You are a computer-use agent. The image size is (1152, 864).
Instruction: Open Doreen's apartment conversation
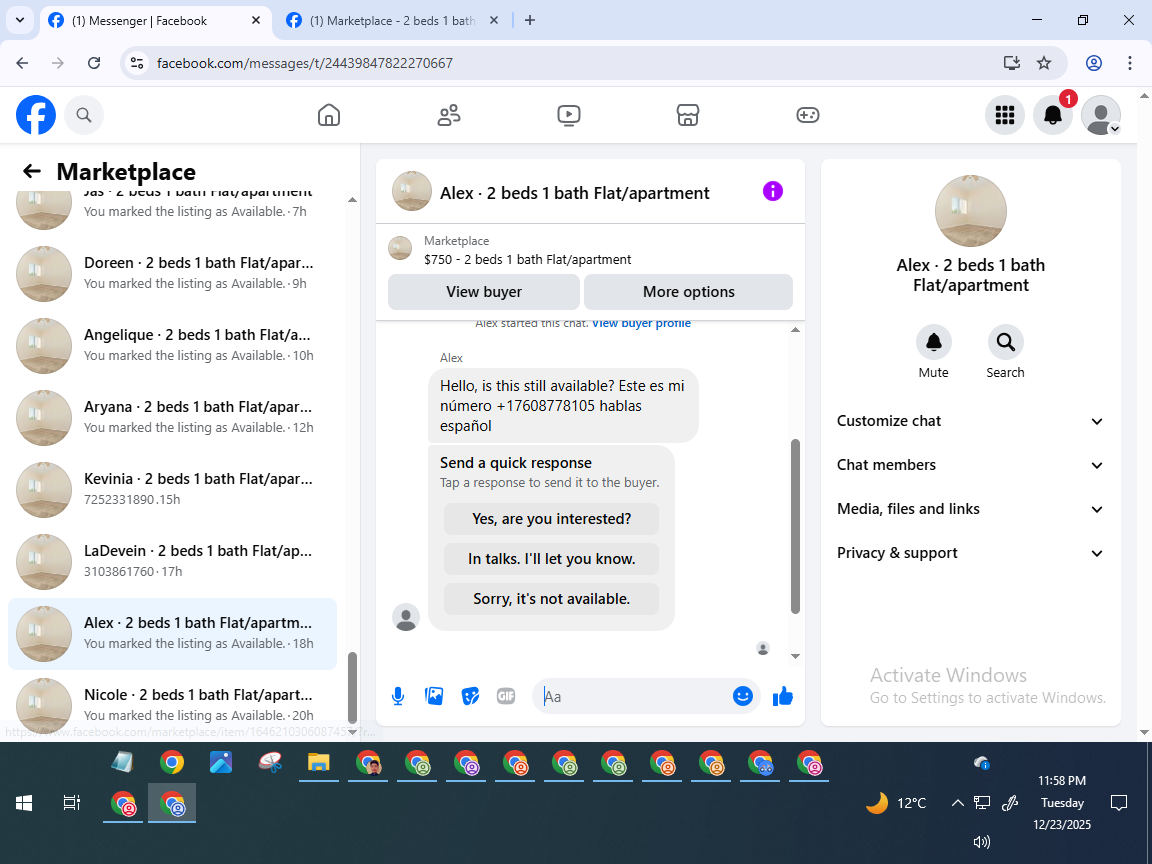pos(173,273)
